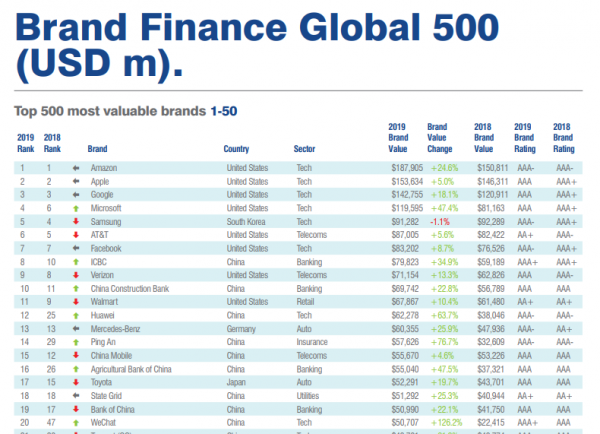Click the green up arrow next to ICBC
This screenshot has height=434, width=600.
tap(76, 262)
